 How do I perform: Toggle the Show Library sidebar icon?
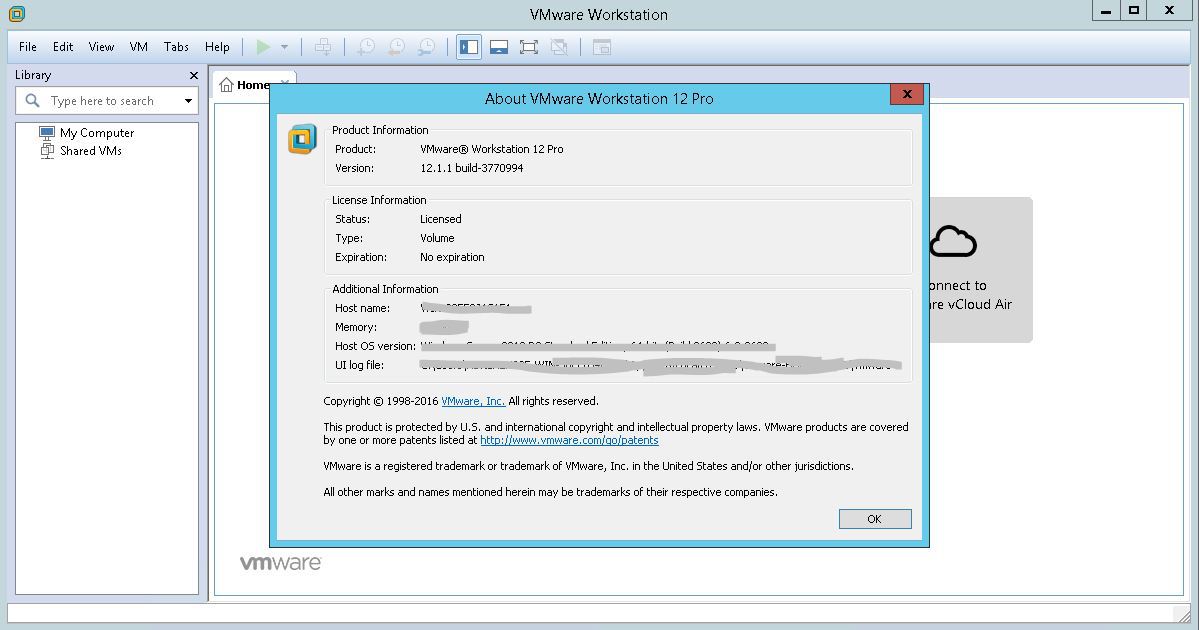(469, 47)
